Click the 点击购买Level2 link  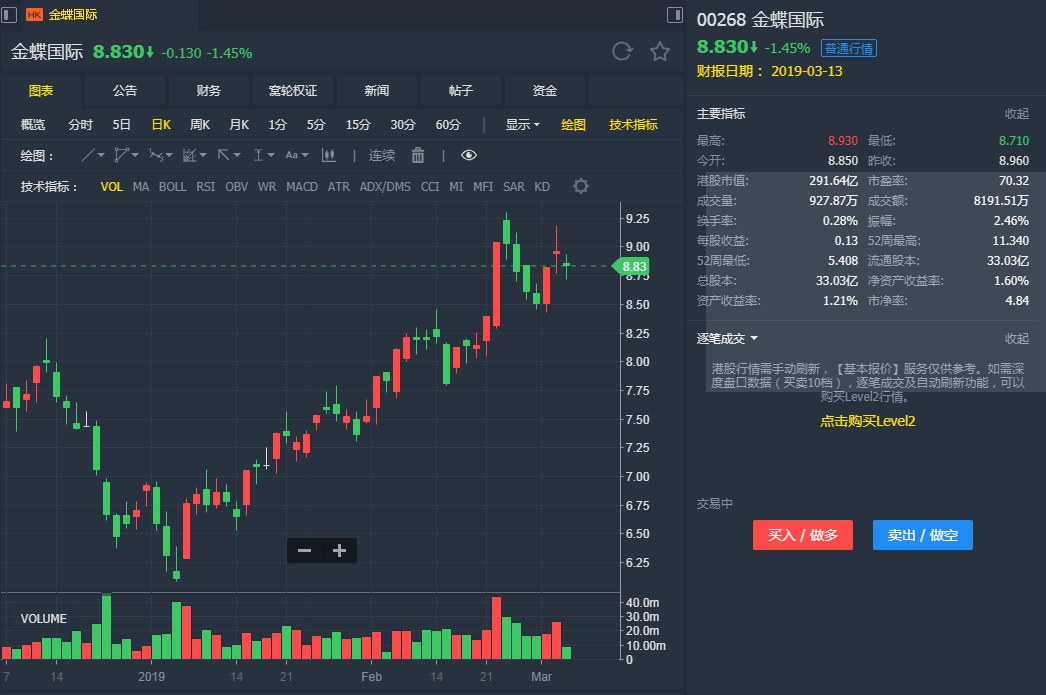[x=868, y=421]
